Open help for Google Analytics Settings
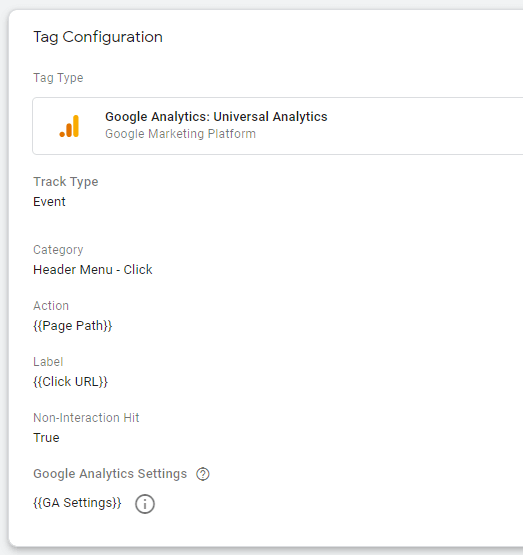Viewport: 523px width, 555px height. (203, 474)
